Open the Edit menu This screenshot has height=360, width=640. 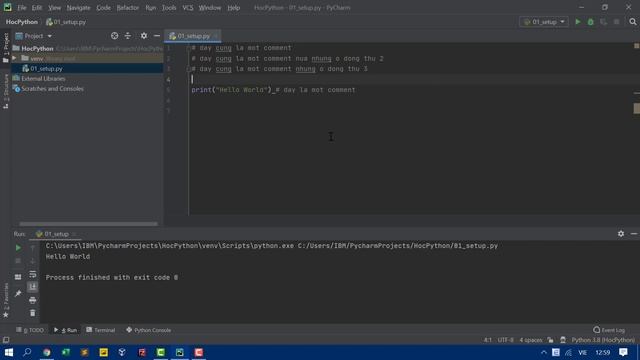tap(37, 8)
